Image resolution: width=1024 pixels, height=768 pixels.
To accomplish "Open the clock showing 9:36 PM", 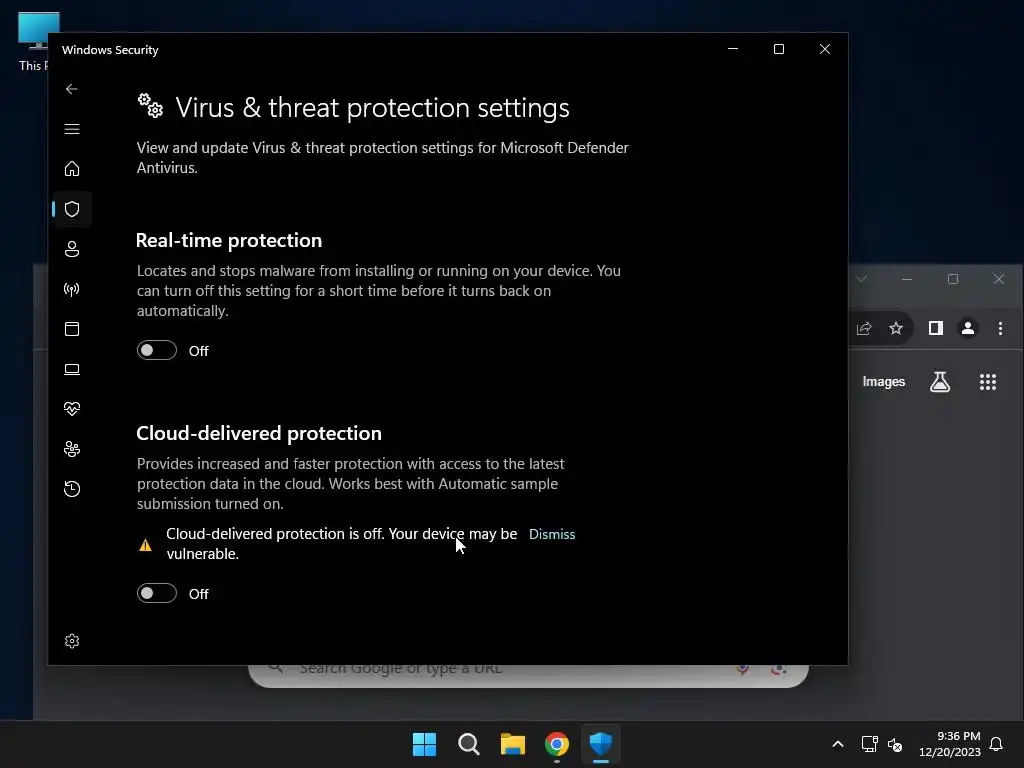I will pos(950,744).
